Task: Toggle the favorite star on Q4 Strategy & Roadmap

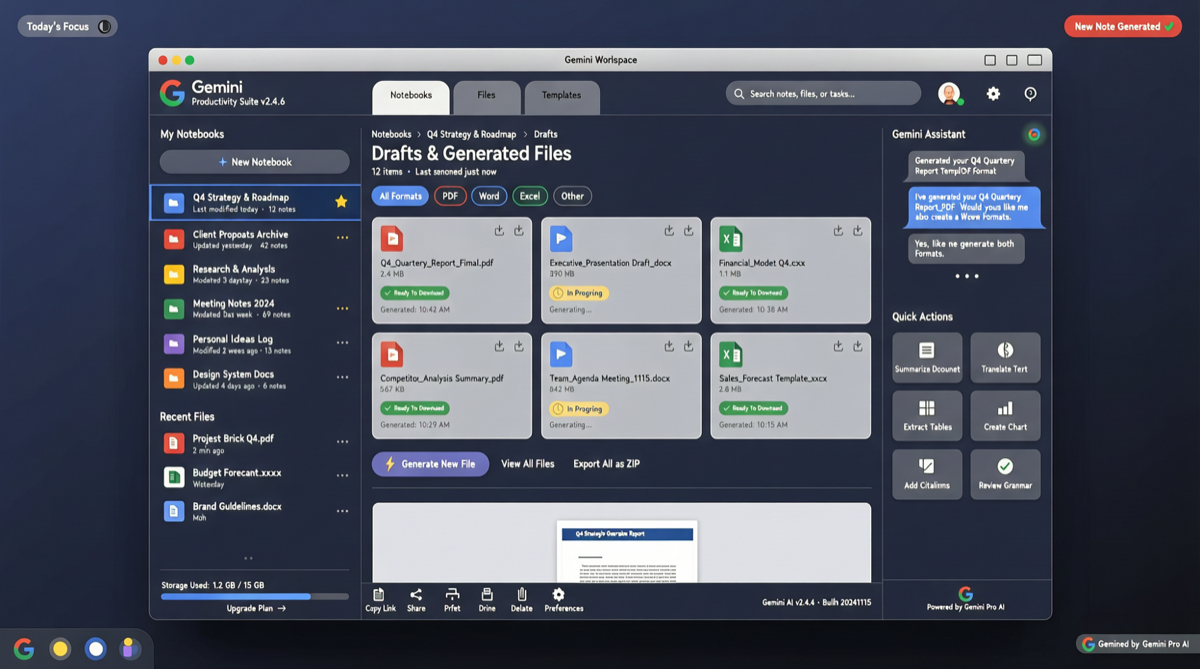Action: point(341,202)
